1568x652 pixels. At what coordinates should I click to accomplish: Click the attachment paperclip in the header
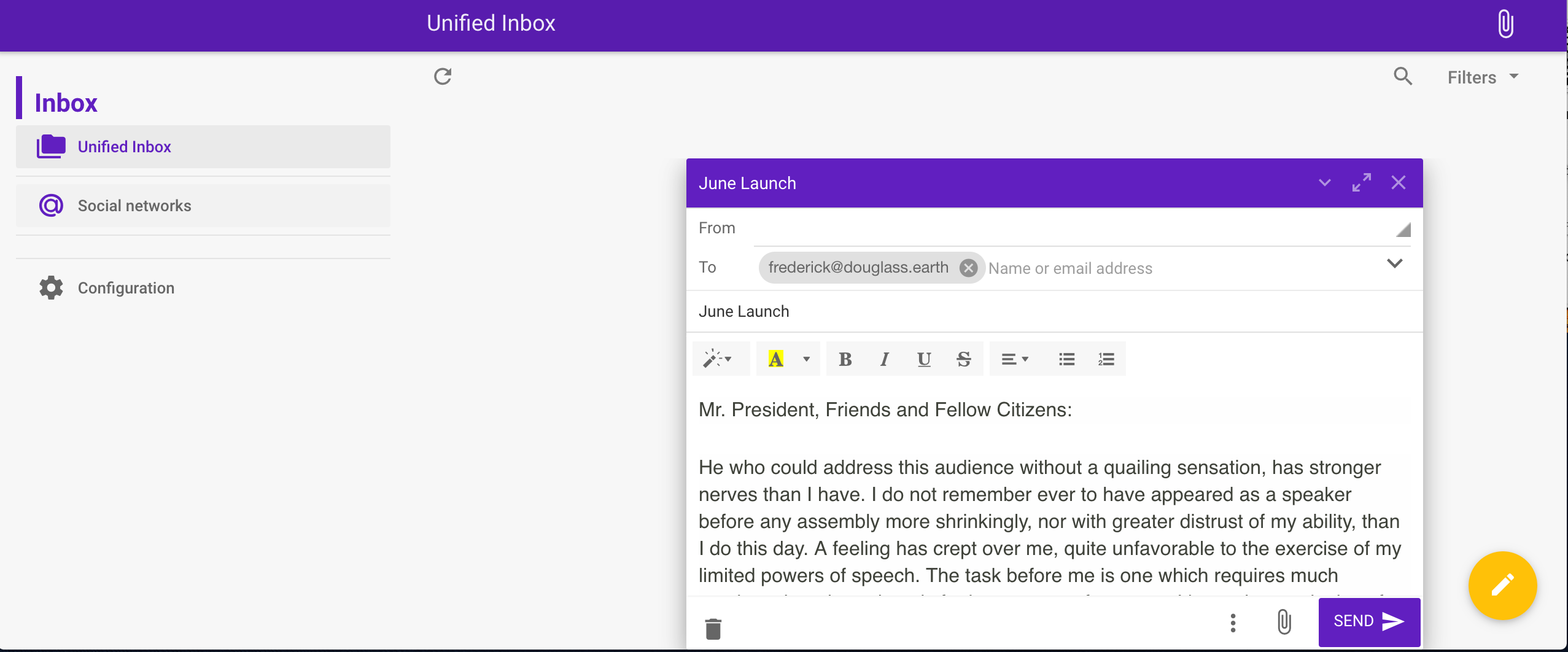click(x=1505, y=24)
